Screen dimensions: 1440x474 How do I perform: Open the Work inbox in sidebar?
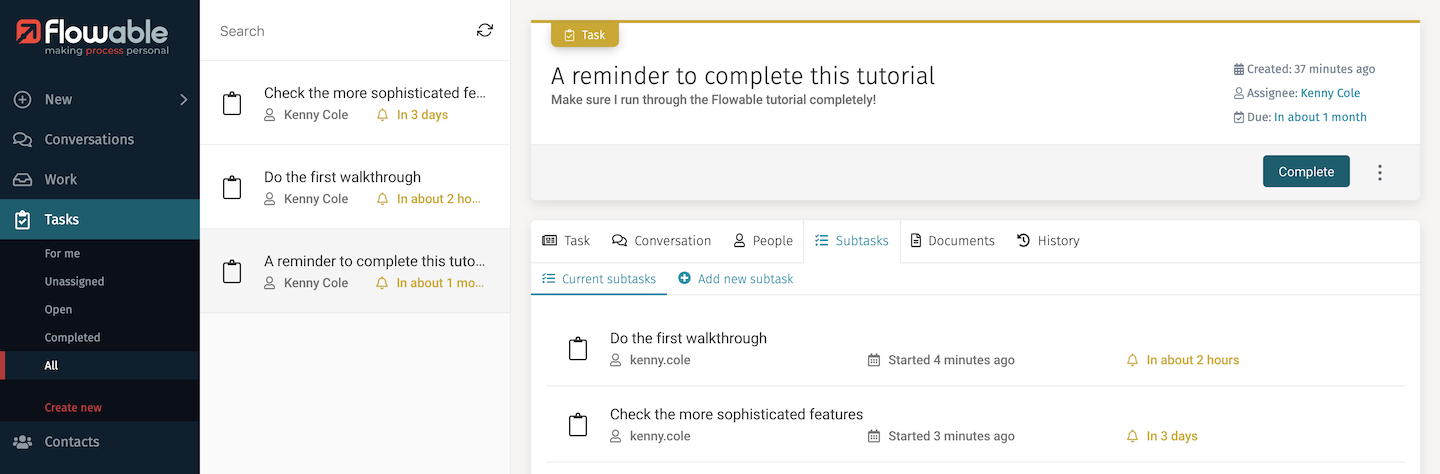pos(60,179)
